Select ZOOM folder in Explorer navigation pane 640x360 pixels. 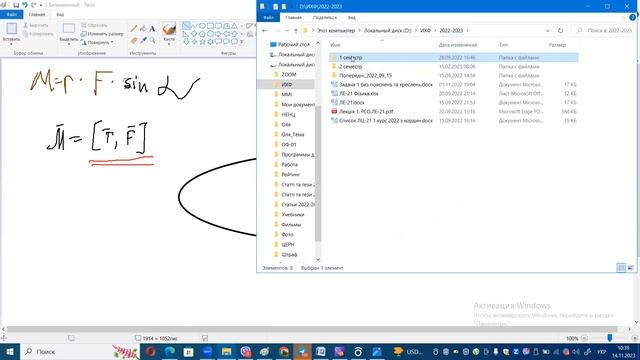point(289,74)
